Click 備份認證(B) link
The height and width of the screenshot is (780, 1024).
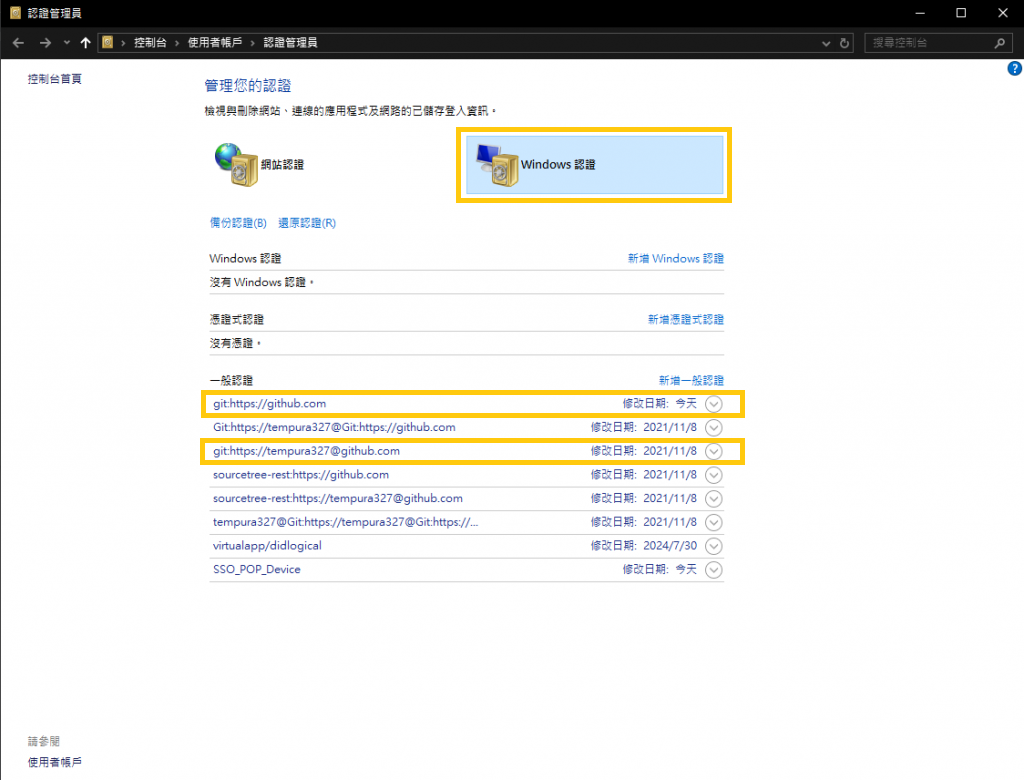238,223
